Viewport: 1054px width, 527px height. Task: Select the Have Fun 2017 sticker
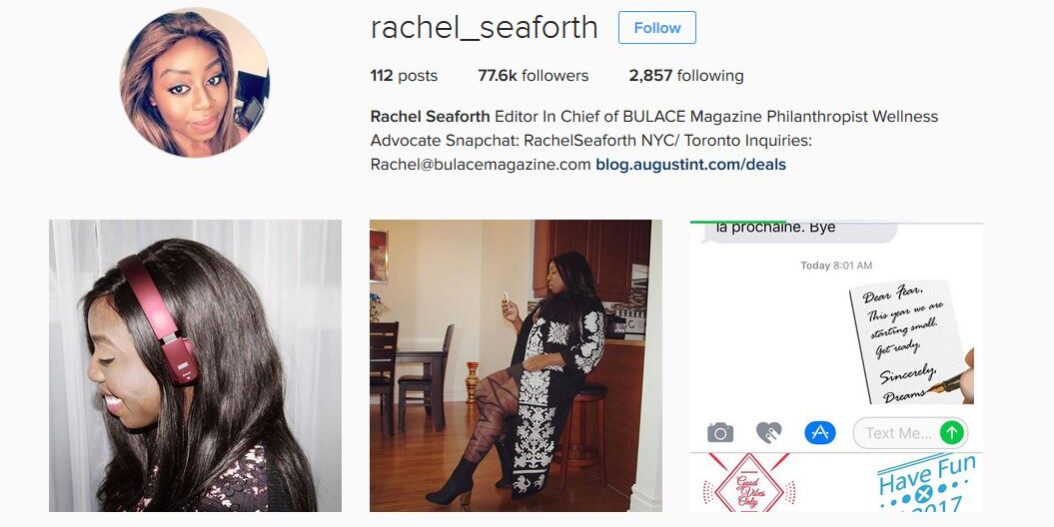click(928, 485)
